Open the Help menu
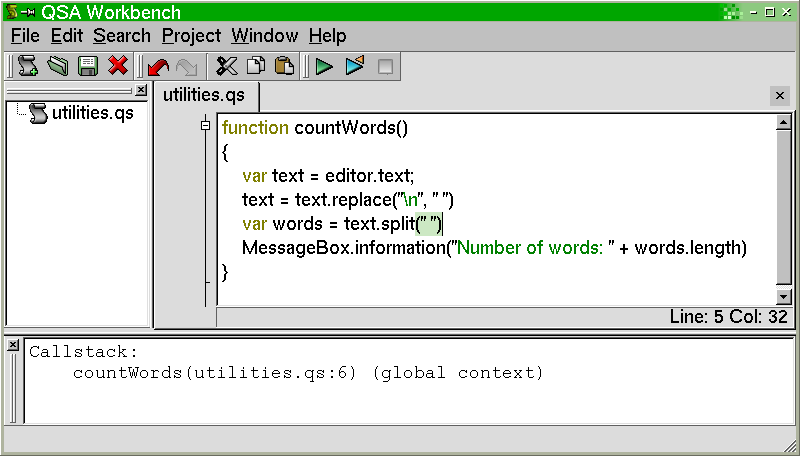Screen dimensions: 800x456 coord(328,36)
